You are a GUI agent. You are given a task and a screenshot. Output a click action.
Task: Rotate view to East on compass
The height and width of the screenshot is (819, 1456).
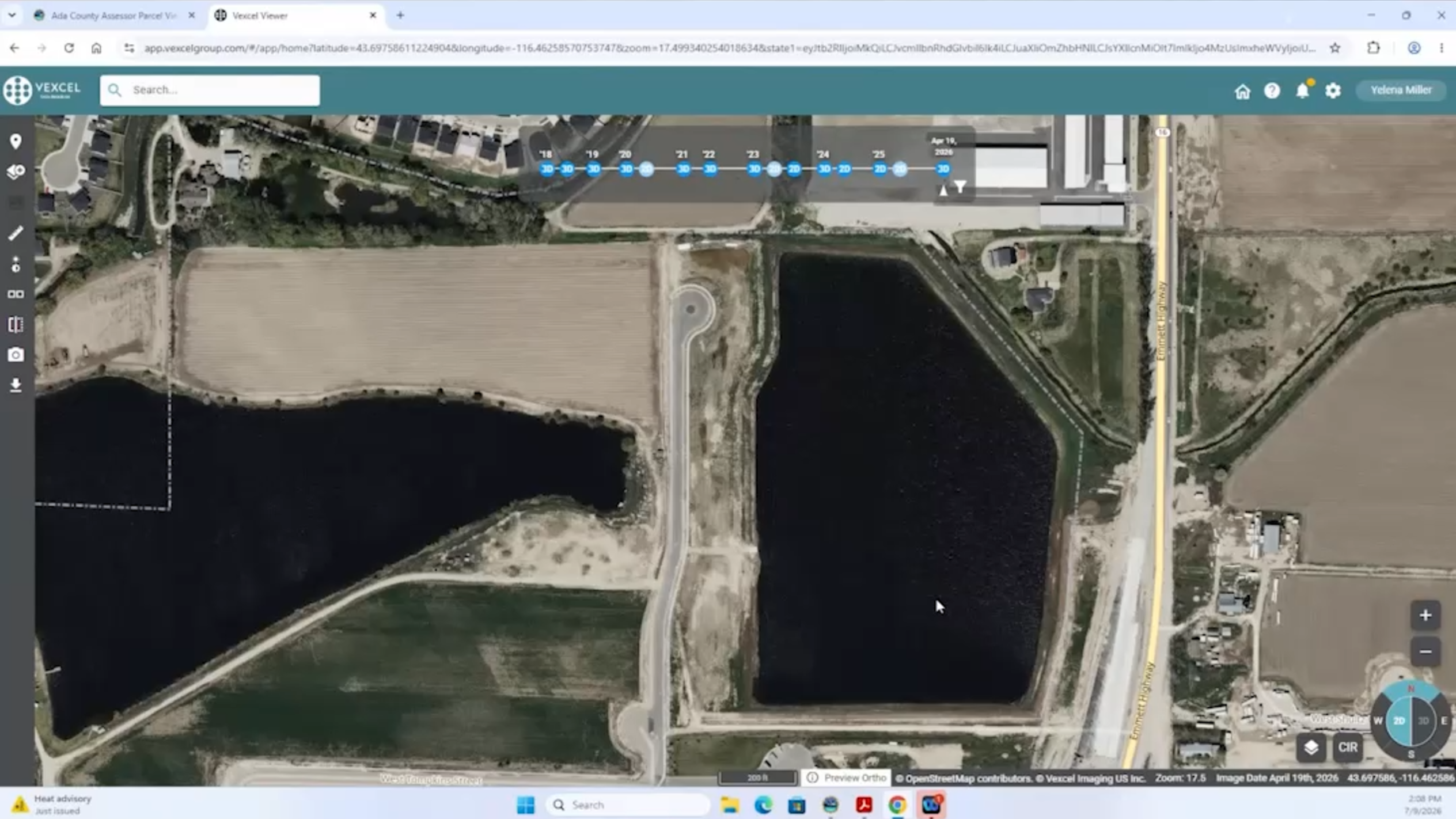click(1444, 721)
